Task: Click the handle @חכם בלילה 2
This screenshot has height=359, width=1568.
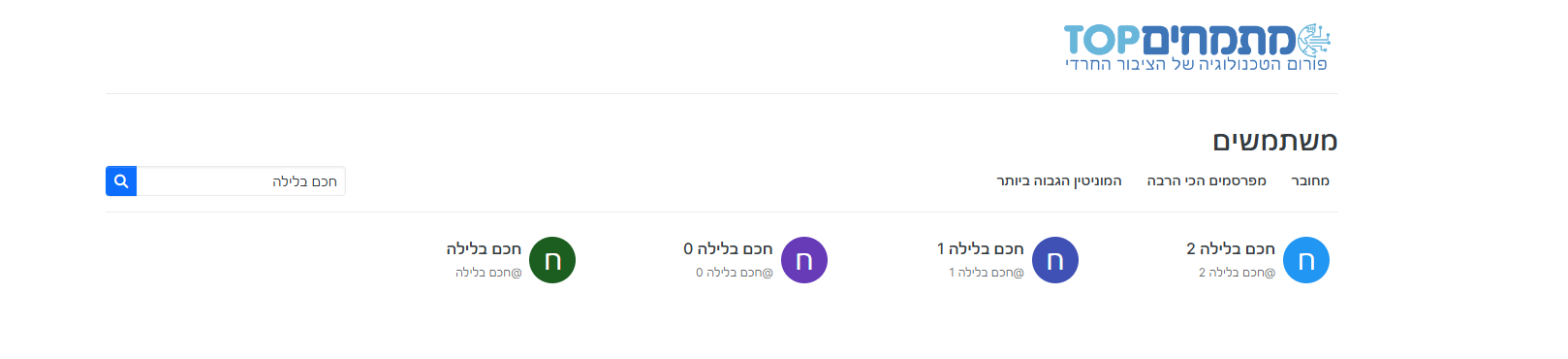Action: click(x=1237, y=273)
